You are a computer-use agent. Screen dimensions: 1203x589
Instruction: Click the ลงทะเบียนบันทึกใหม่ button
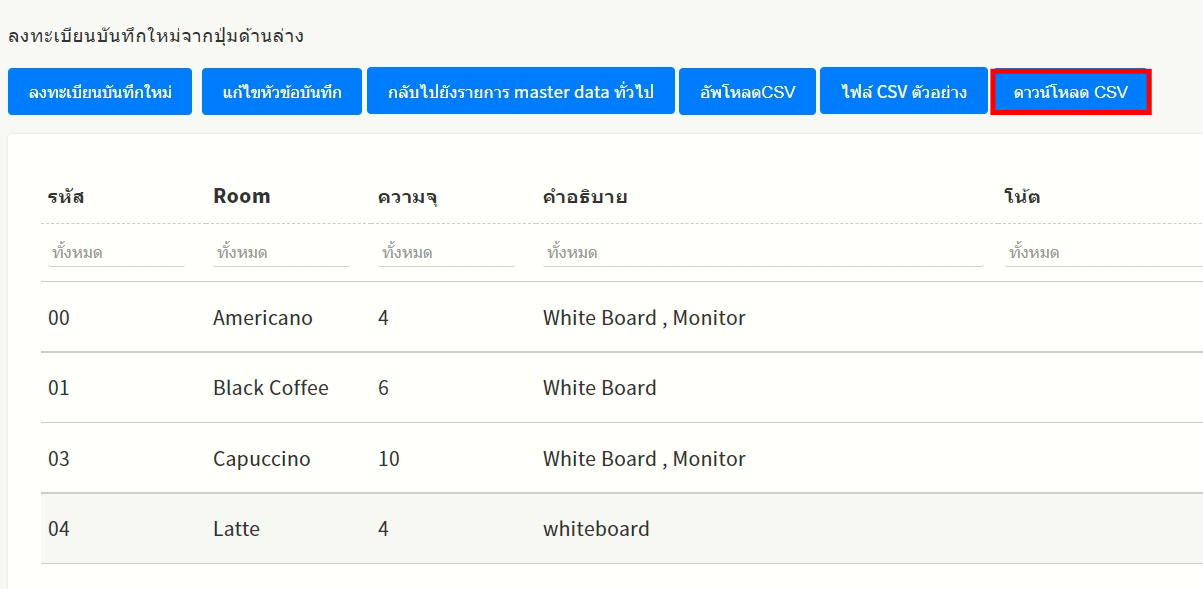click(100, 92)
